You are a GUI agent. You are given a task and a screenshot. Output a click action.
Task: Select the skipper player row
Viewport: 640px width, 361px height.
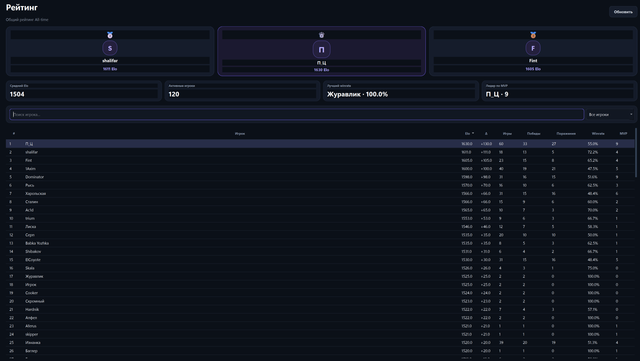pyautogui.click(x=320, y=334)
